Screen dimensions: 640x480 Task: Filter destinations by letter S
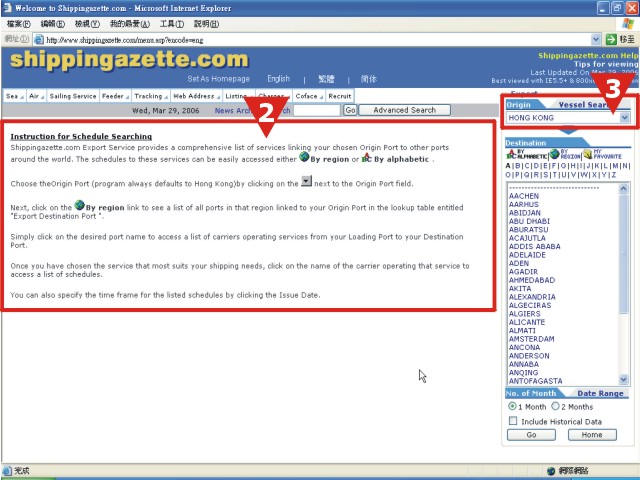546,175
